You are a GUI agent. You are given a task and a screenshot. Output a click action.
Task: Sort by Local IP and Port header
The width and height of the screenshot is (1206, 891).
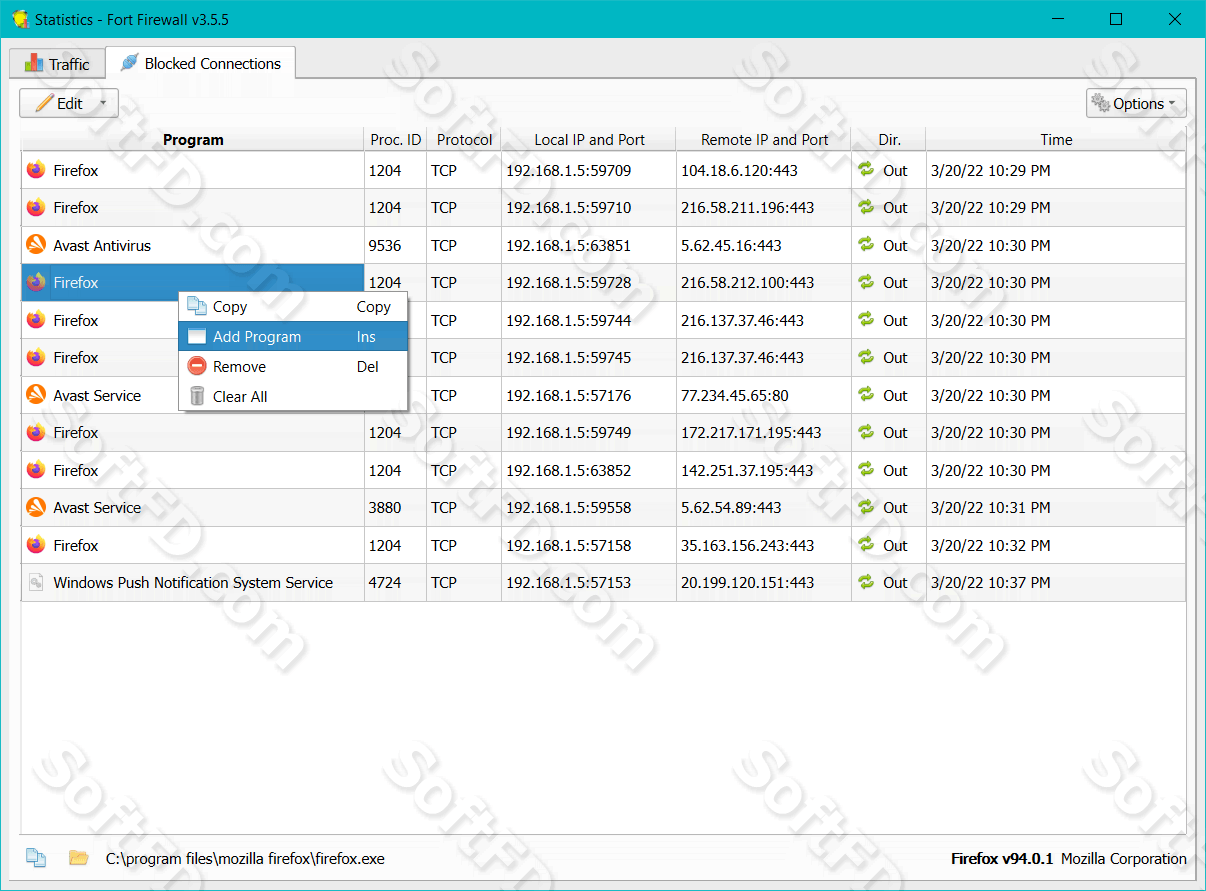(589, 140)
